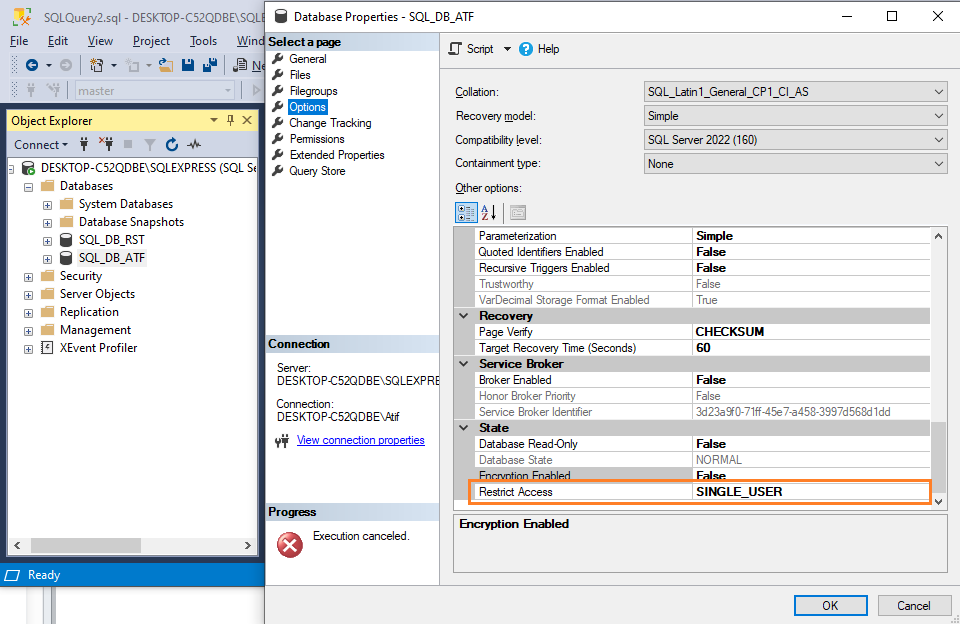The image size is (960, 624).
Task: Click the XEvent Profiler node icon
Action: point(47,348)
